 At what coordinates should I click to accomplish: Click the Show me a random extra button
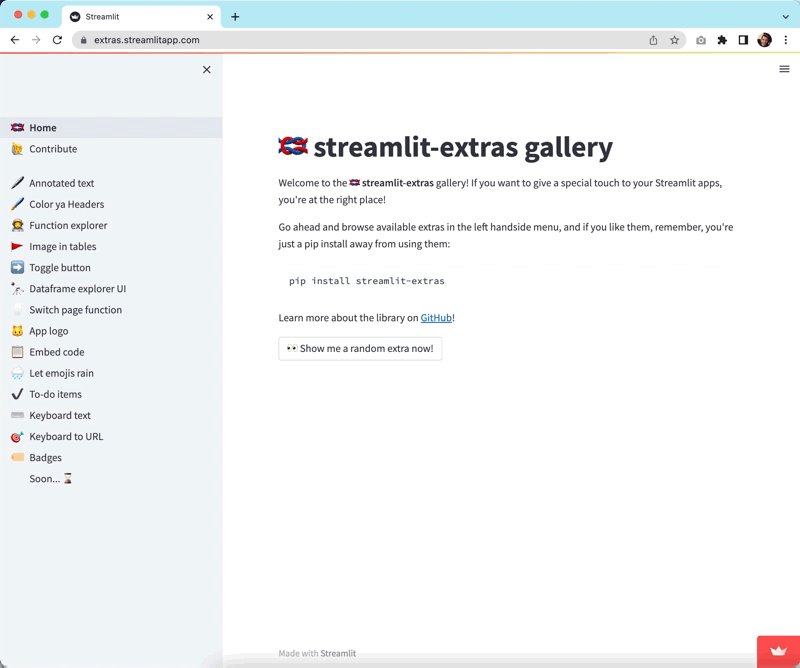tap(358, 349)
